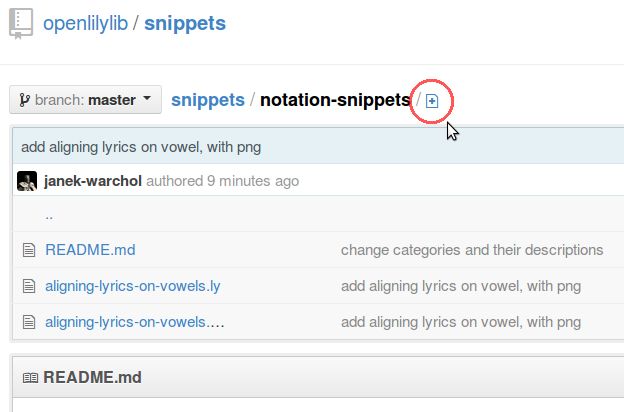Click the open book icon beside README.md heading
The height and width of the screenshot is (412, 624).
30,377
